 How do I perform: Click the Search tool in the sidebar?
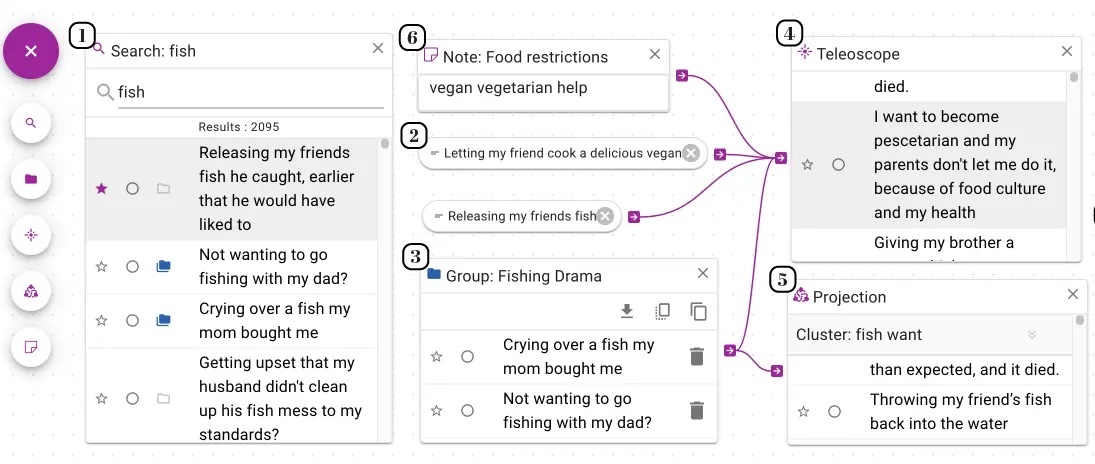[x=31, y=123]
